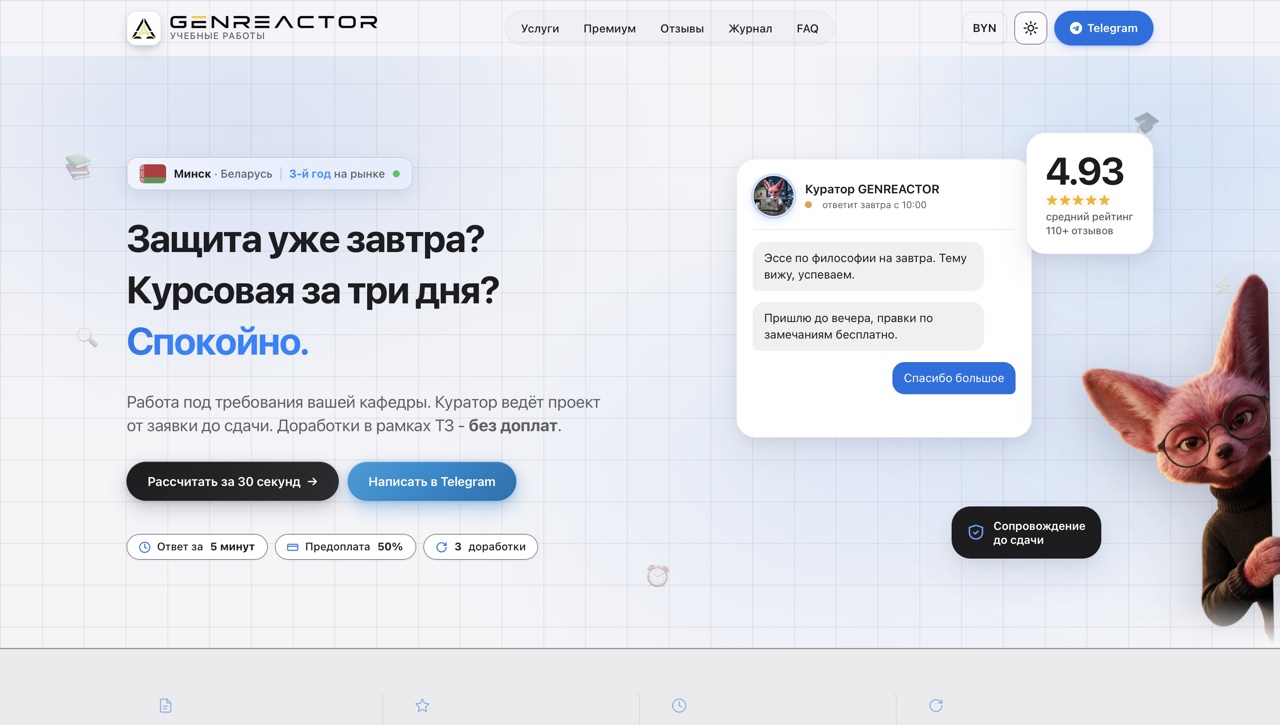Viewport: 1280px width, 725px height.
Task: Click the Куратор GENREACTOR chat title
Action: tap(872, 189)
